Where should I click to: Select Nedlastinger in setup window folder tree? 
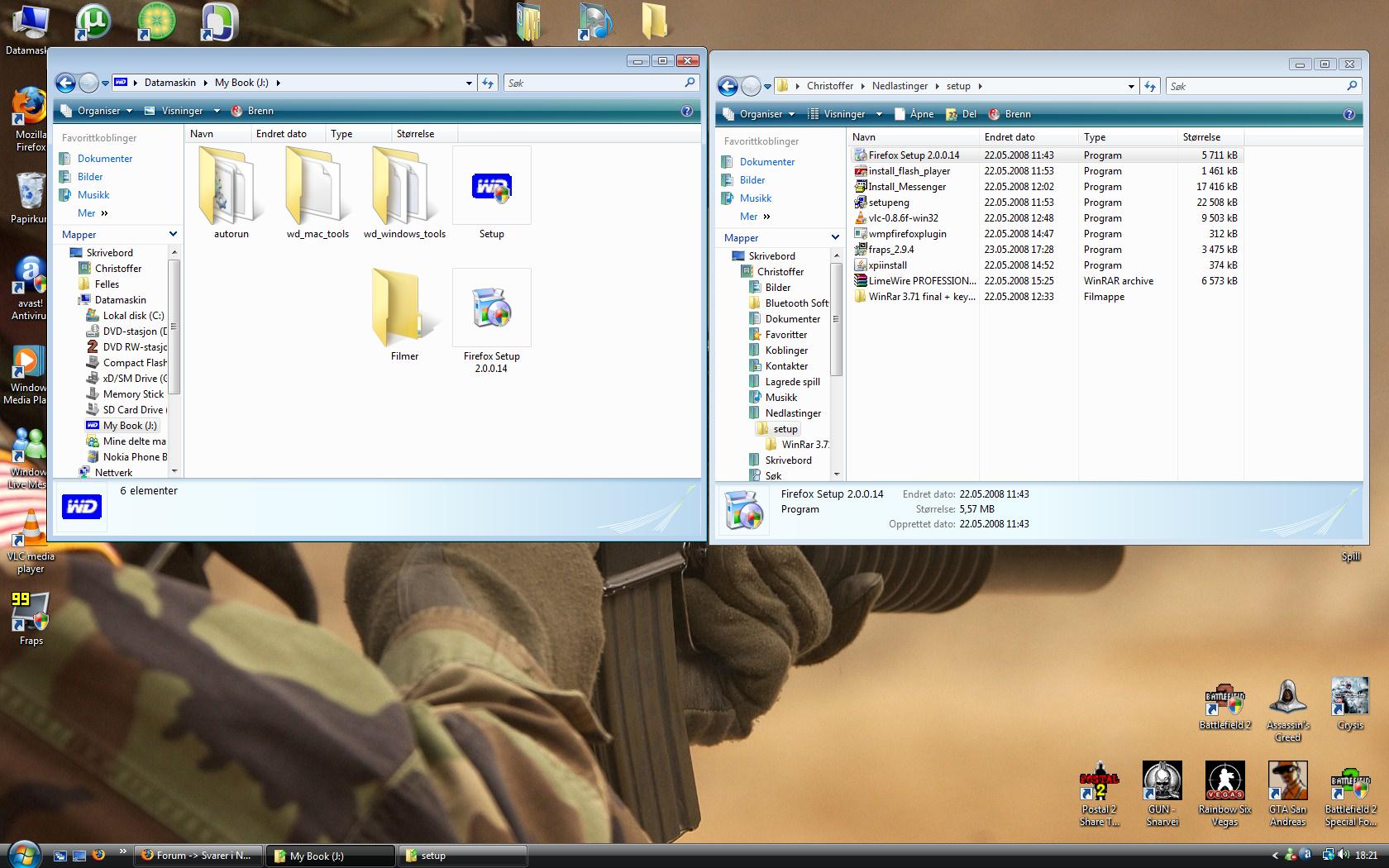pyautogui.click(x=785, y=413)
